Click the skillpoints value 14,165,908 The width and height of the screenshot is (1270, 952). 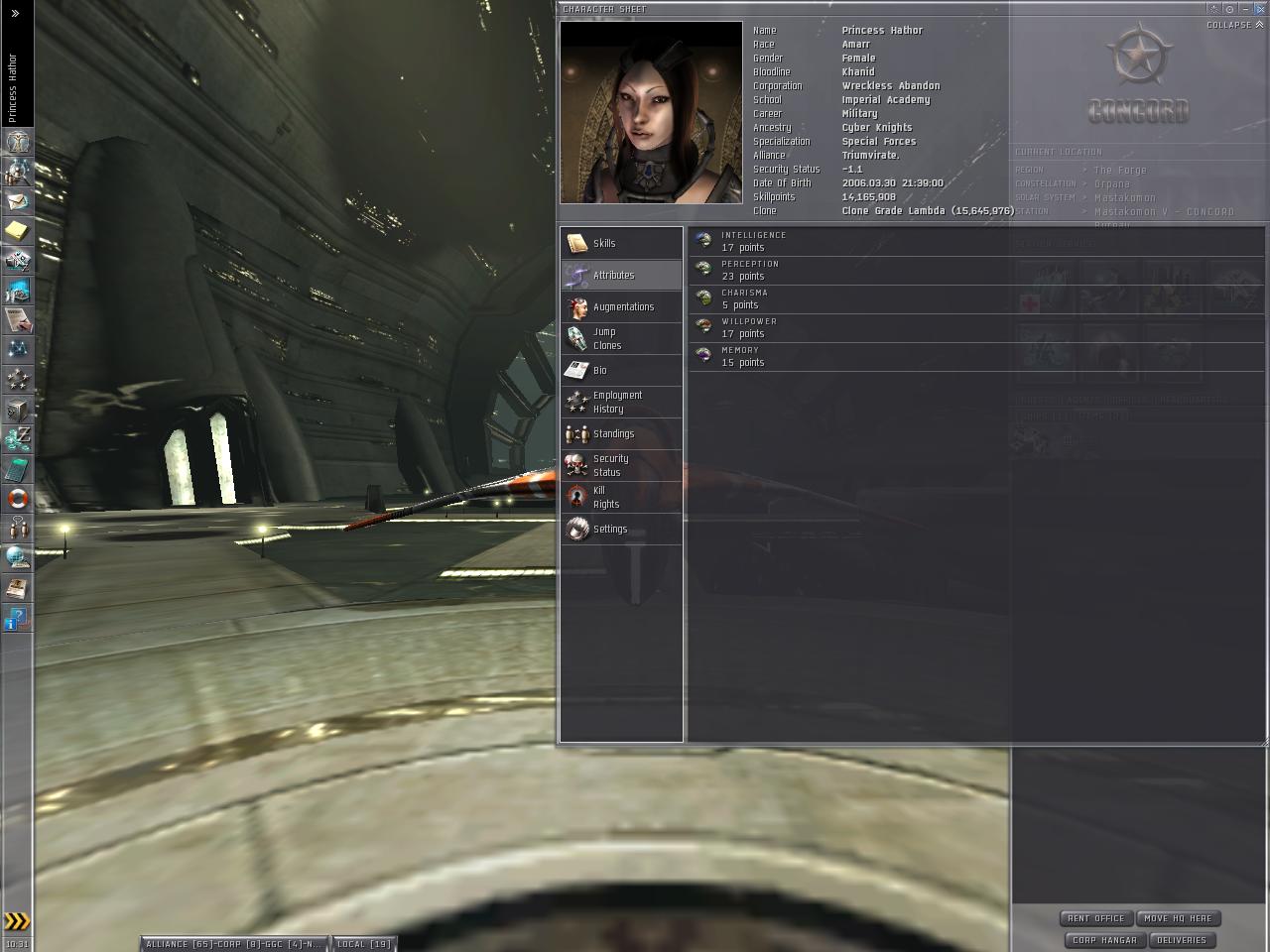pyautogui.click(x=869, y=196)
